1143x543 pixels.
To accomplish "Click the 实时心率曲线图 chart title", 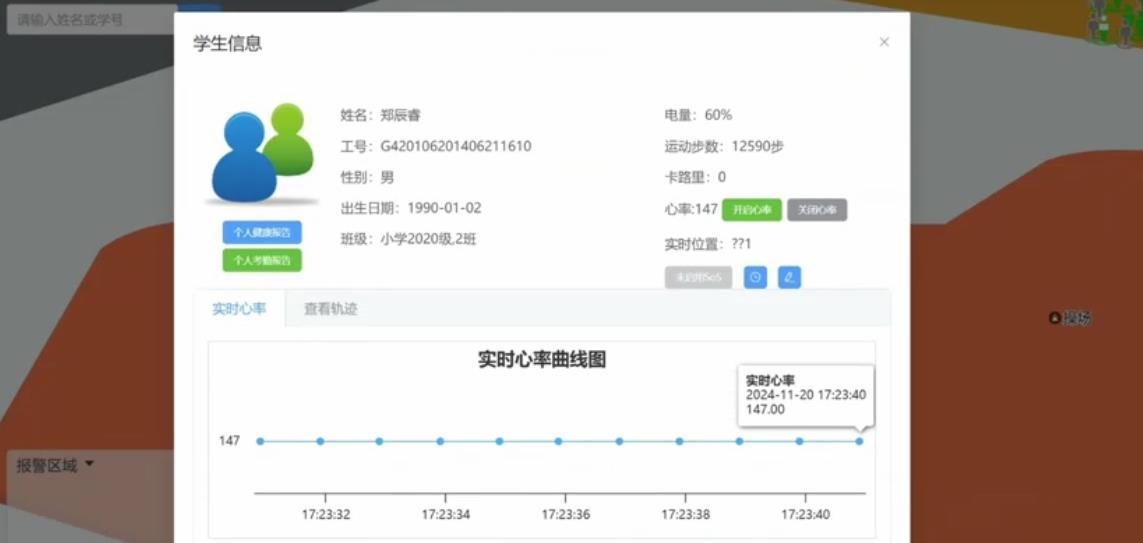I will [542, 360].
